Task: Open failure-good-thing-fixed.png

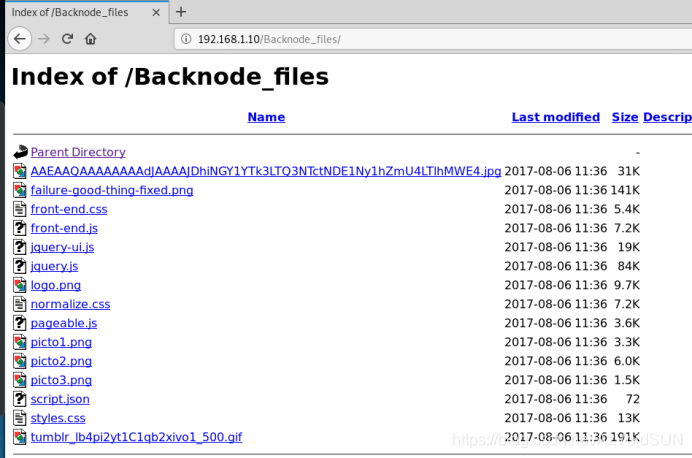Action: (112, 190)
